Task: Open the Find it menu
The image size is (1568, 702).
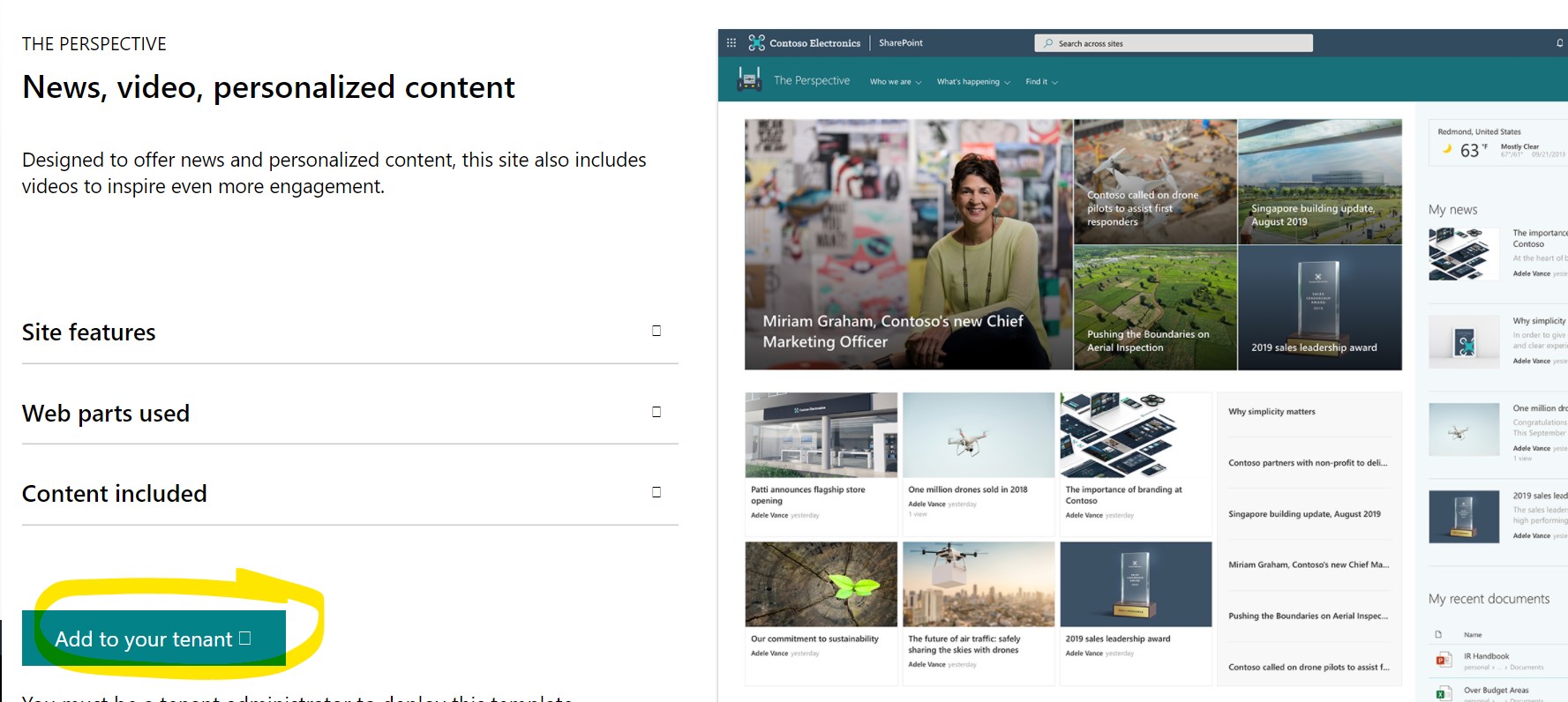Action: click(x=1041, y=82)
